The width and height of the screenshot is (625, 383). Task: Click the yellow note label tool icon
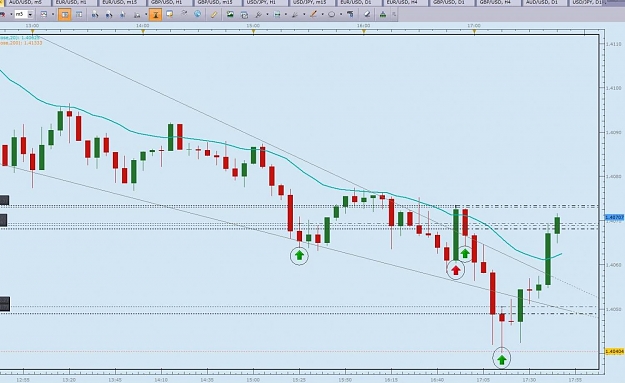[x=169, y=14]
